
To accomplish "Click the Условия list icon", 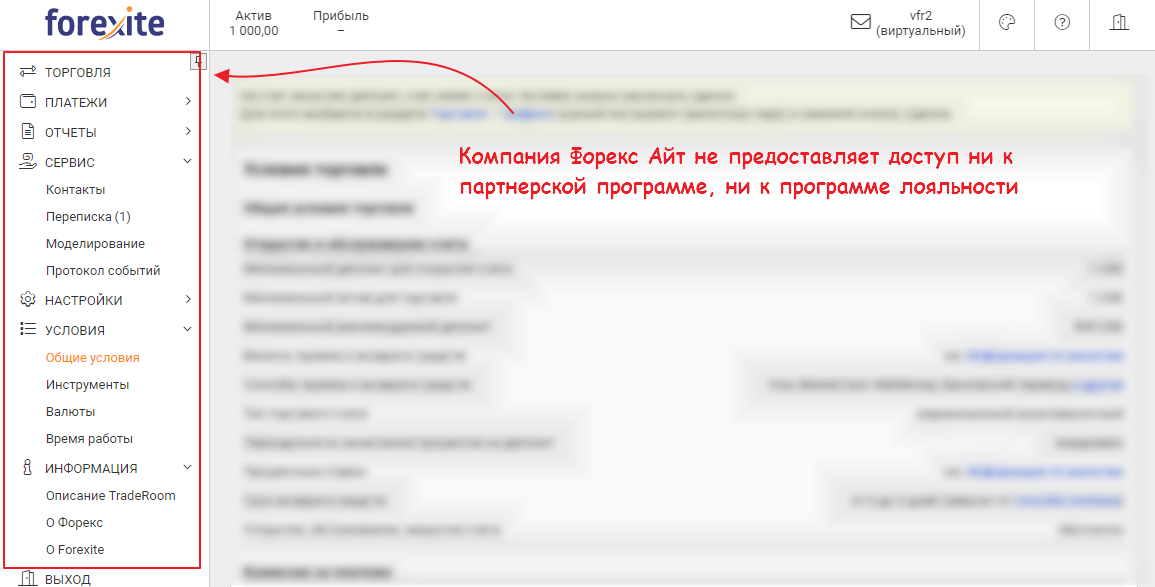I will (28, 329).
